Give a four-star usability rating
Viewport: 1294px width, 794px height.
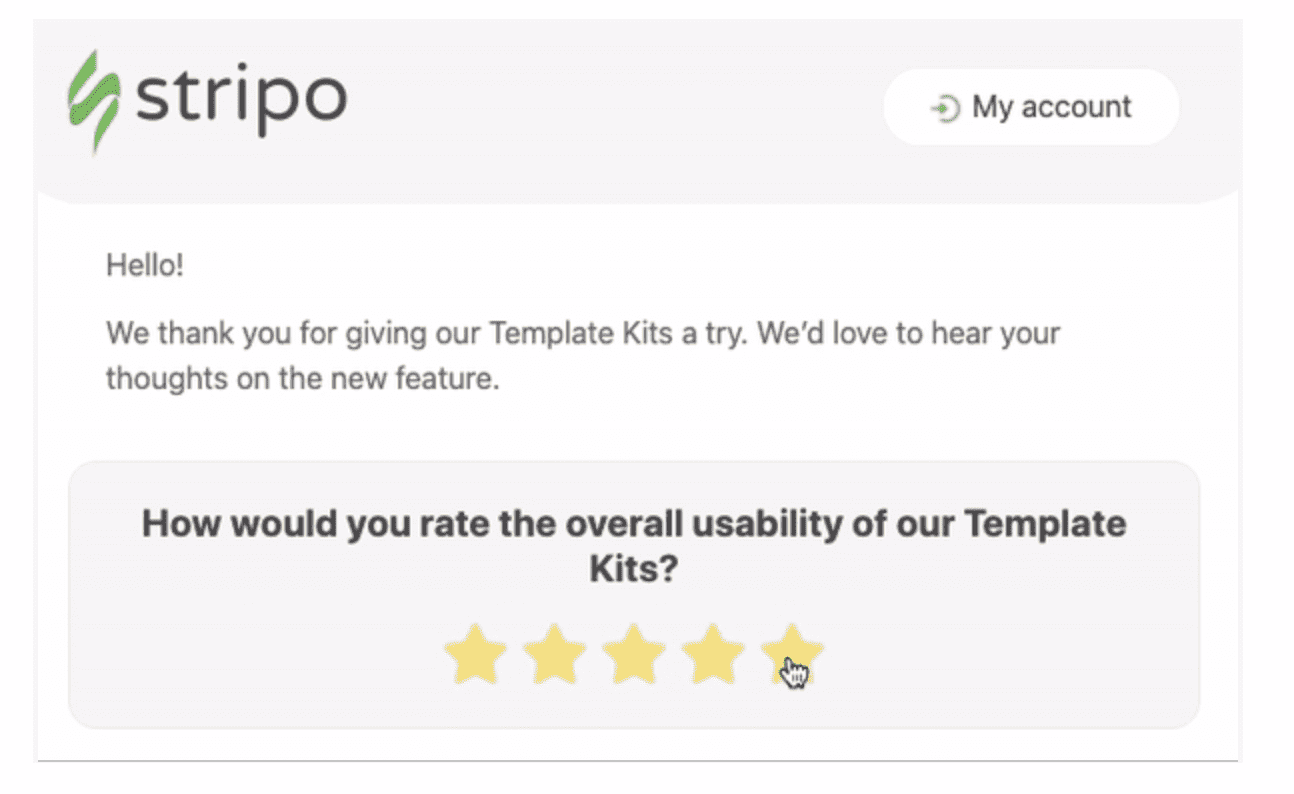[713, 655]
